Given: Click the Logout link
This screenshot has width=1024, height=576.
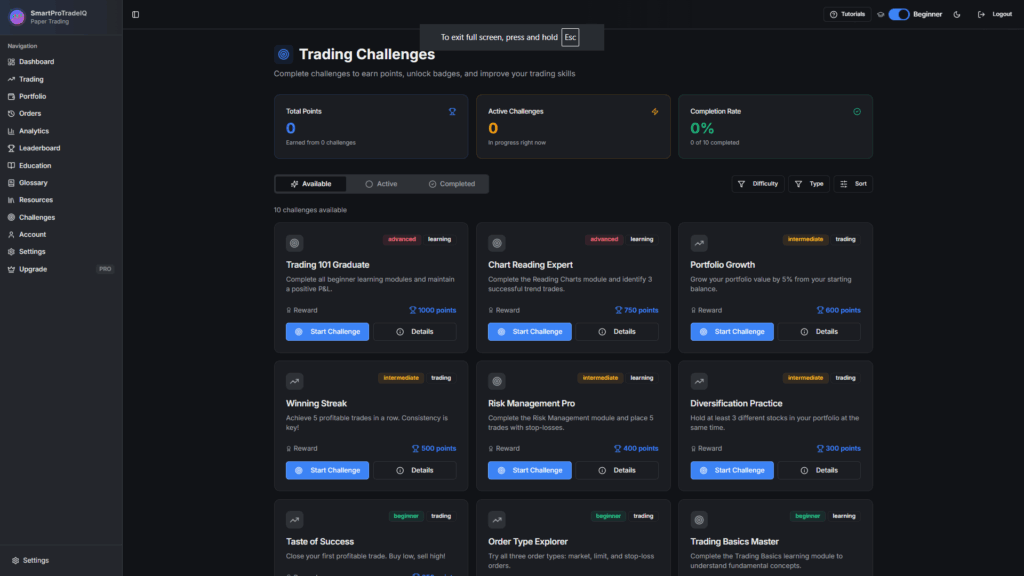Looking at the screenshot, I should 995,14.
